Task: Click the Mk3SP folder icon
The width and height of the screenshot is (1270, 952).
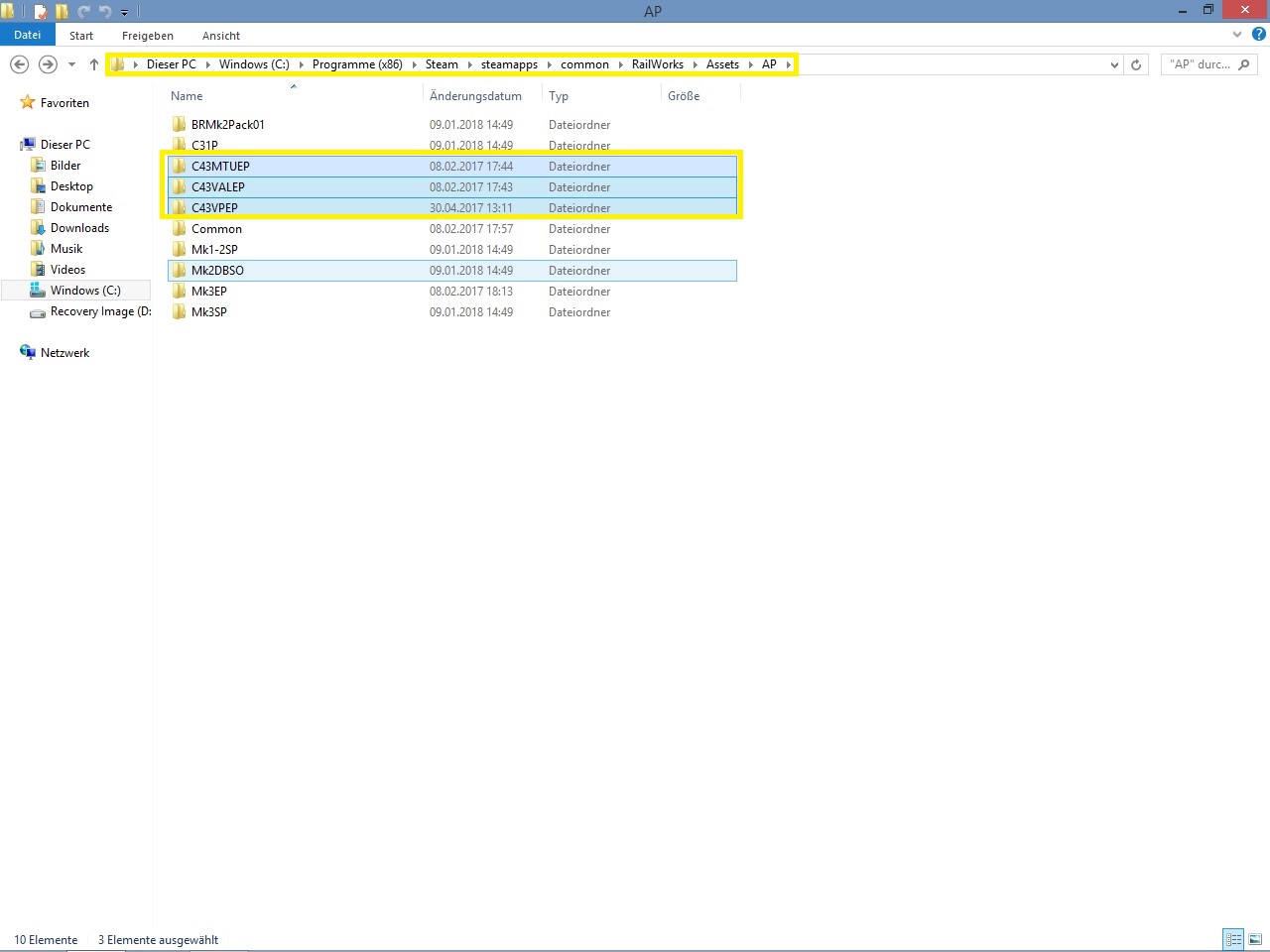Action: pyautogui.click(x=179, y=312)
